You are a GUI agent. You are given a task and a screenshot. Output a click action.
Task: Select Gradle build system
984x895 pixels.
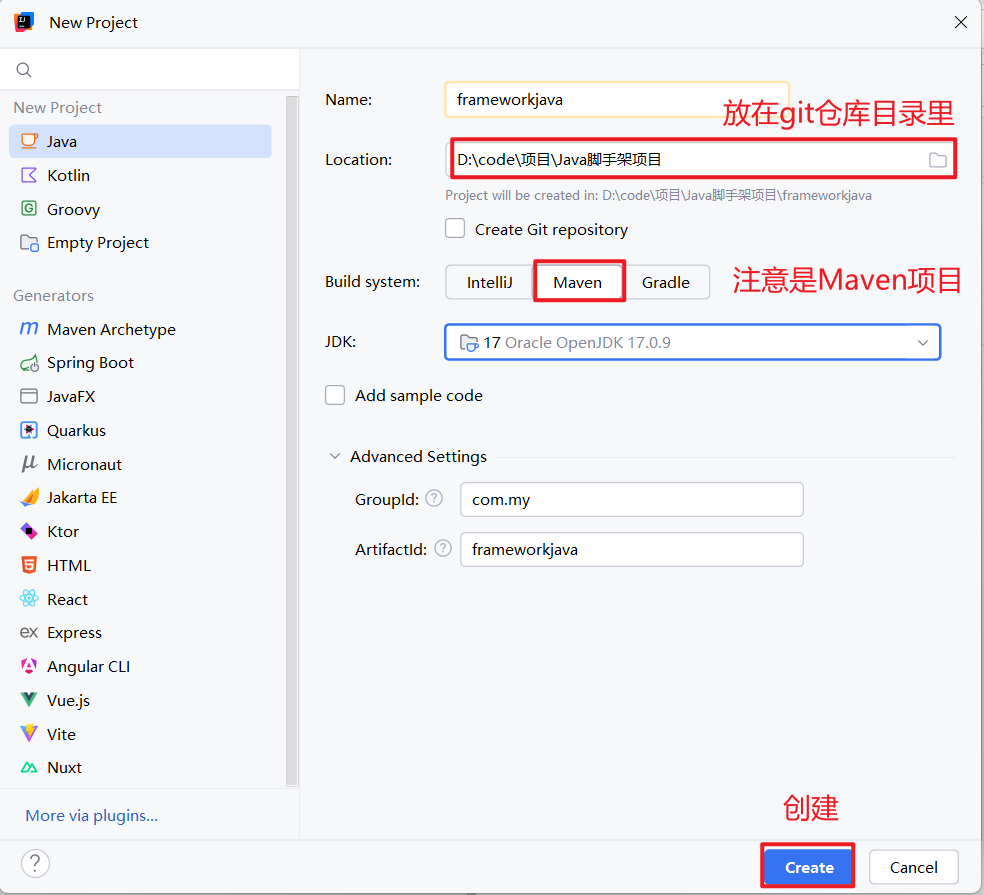[666, 282]
